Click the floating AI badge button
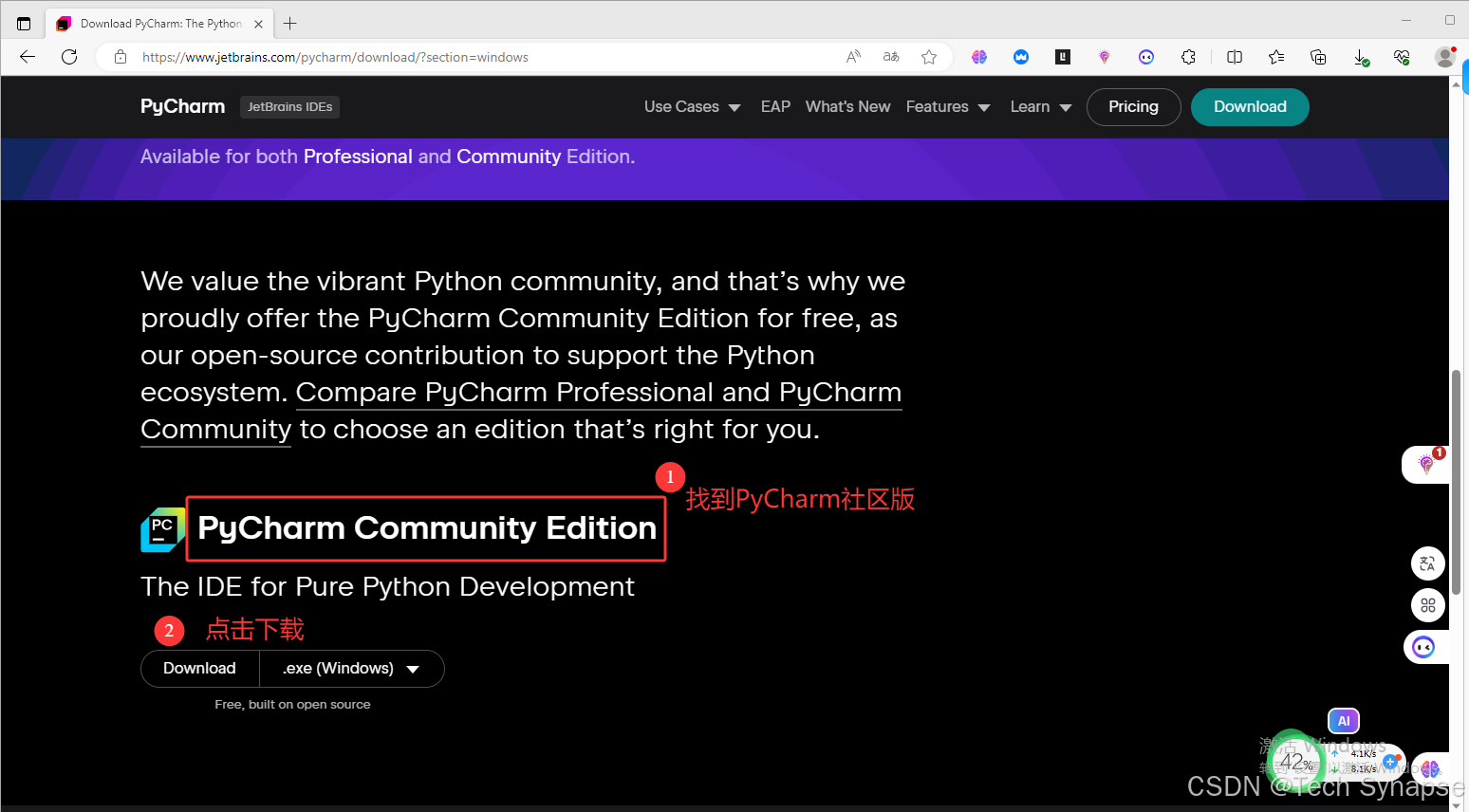 point(1344,721)
